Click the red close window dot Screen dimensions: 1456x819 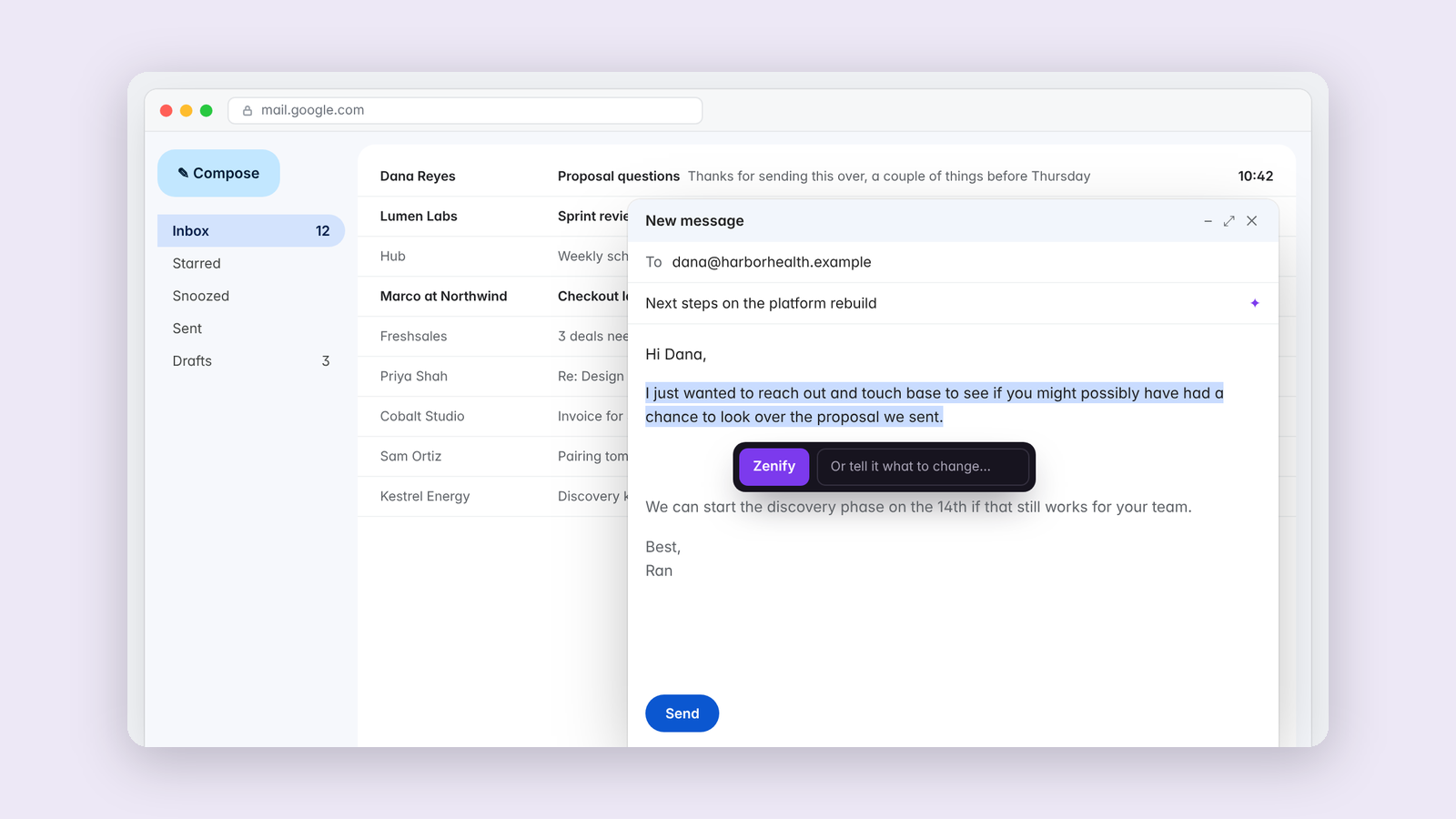tap(167, 110)
